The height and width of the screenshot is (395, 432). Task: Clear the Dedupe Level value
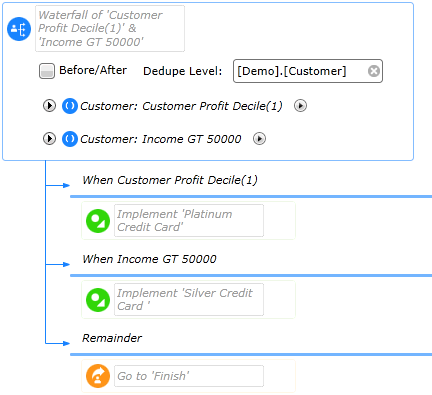(x=374, y=71)
